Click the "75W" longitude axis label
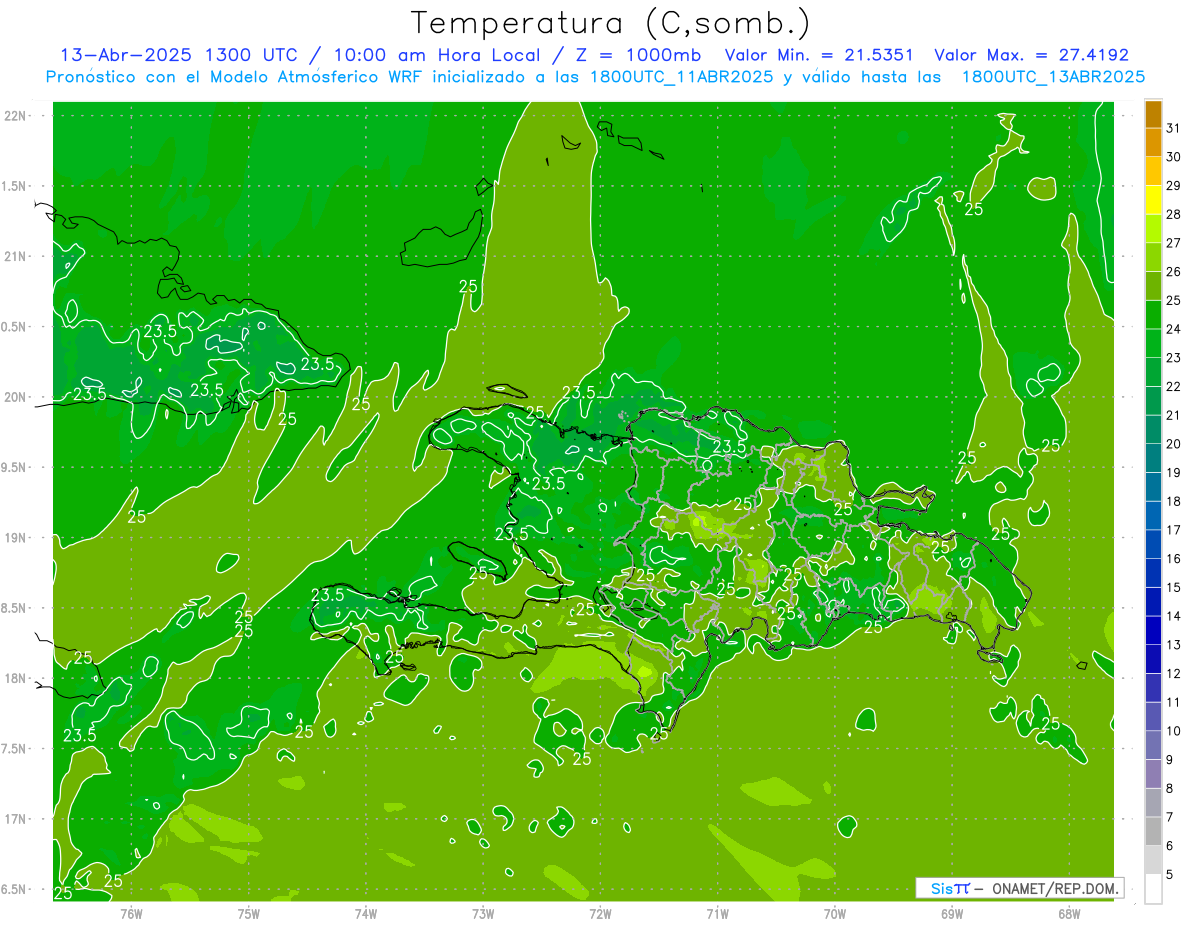 pos(249,913)
